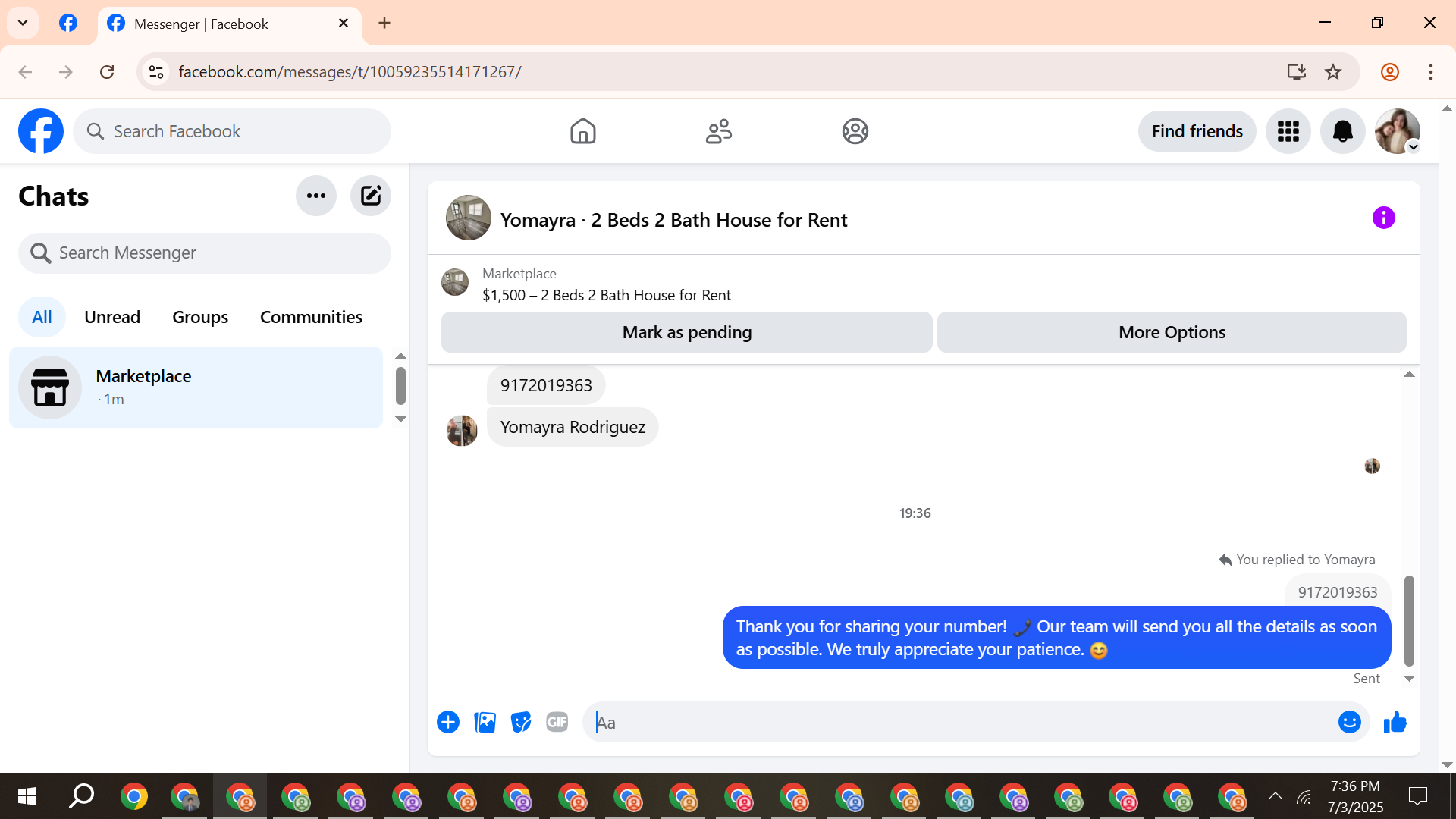
Task: Open Facebook notifications bell
Action: [x=1342, y=131]
